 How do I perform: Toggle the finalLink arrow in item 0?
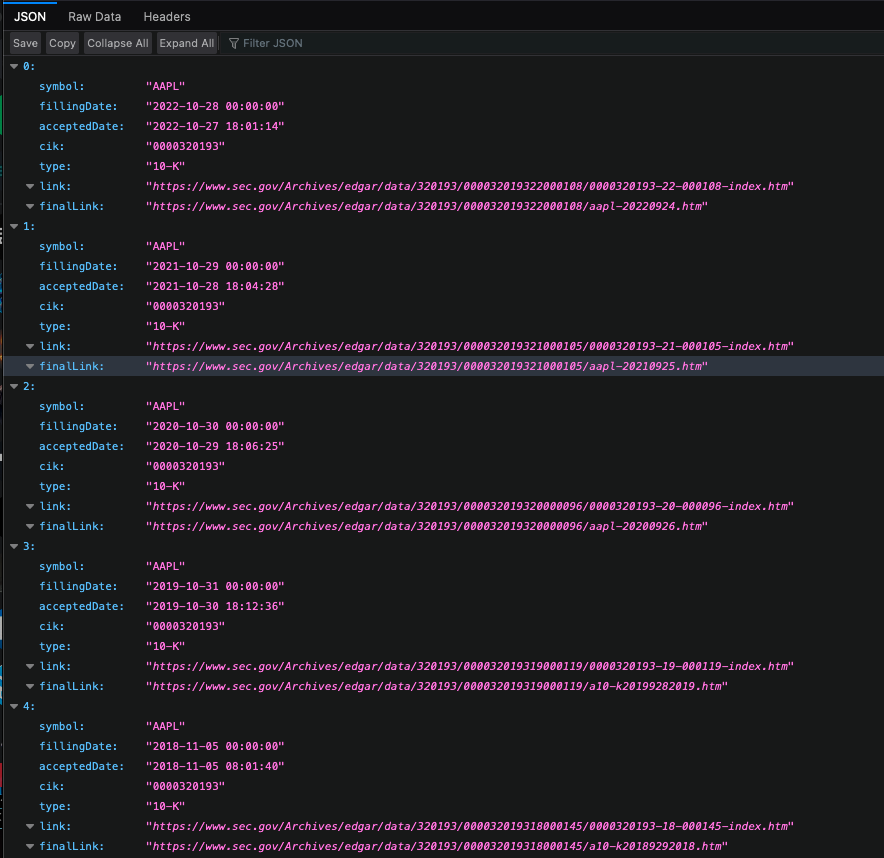point(30,207)
